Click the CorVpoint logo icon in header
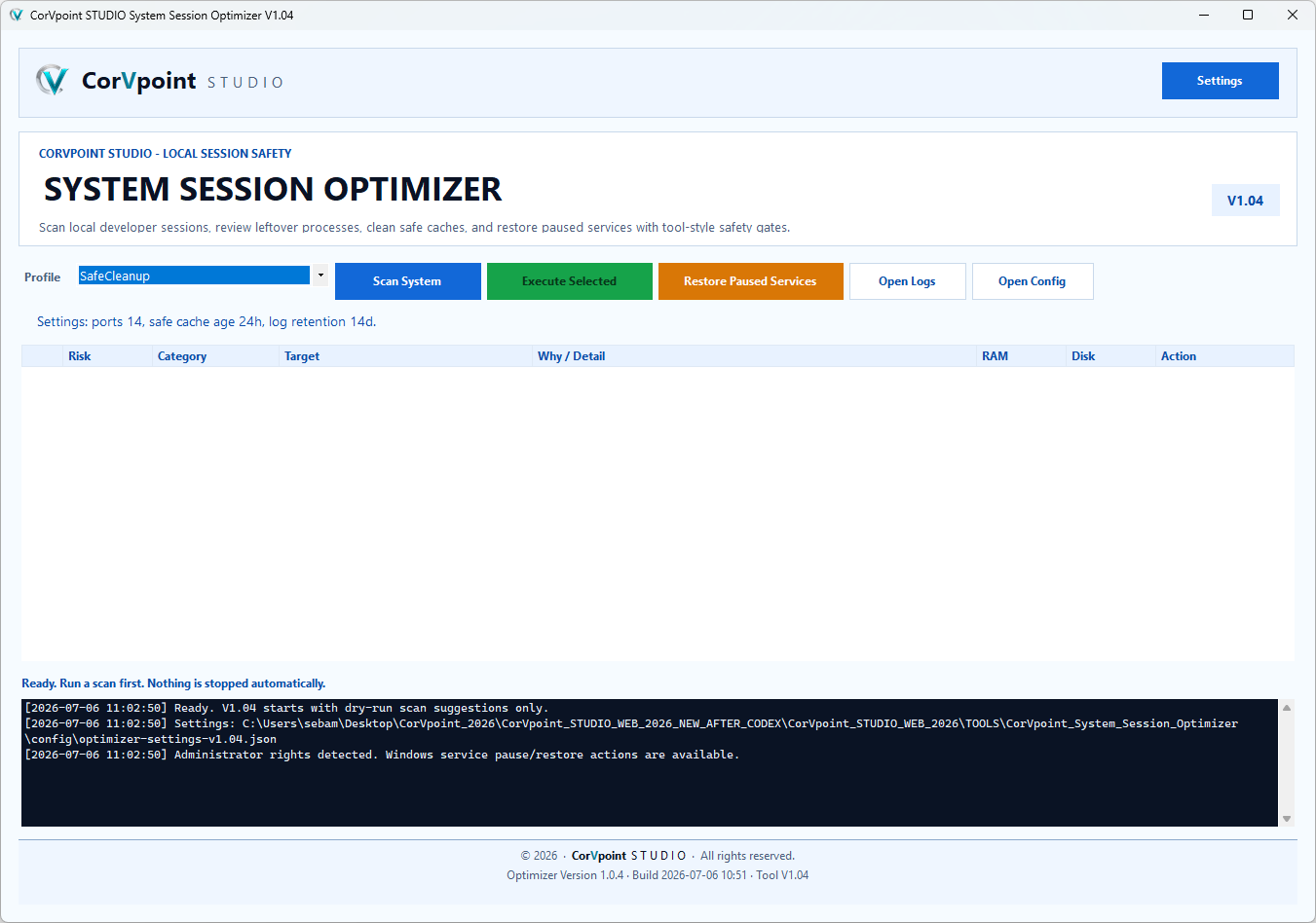The height and width of the screenshot is (923, 1316). (x=52, y=81)
